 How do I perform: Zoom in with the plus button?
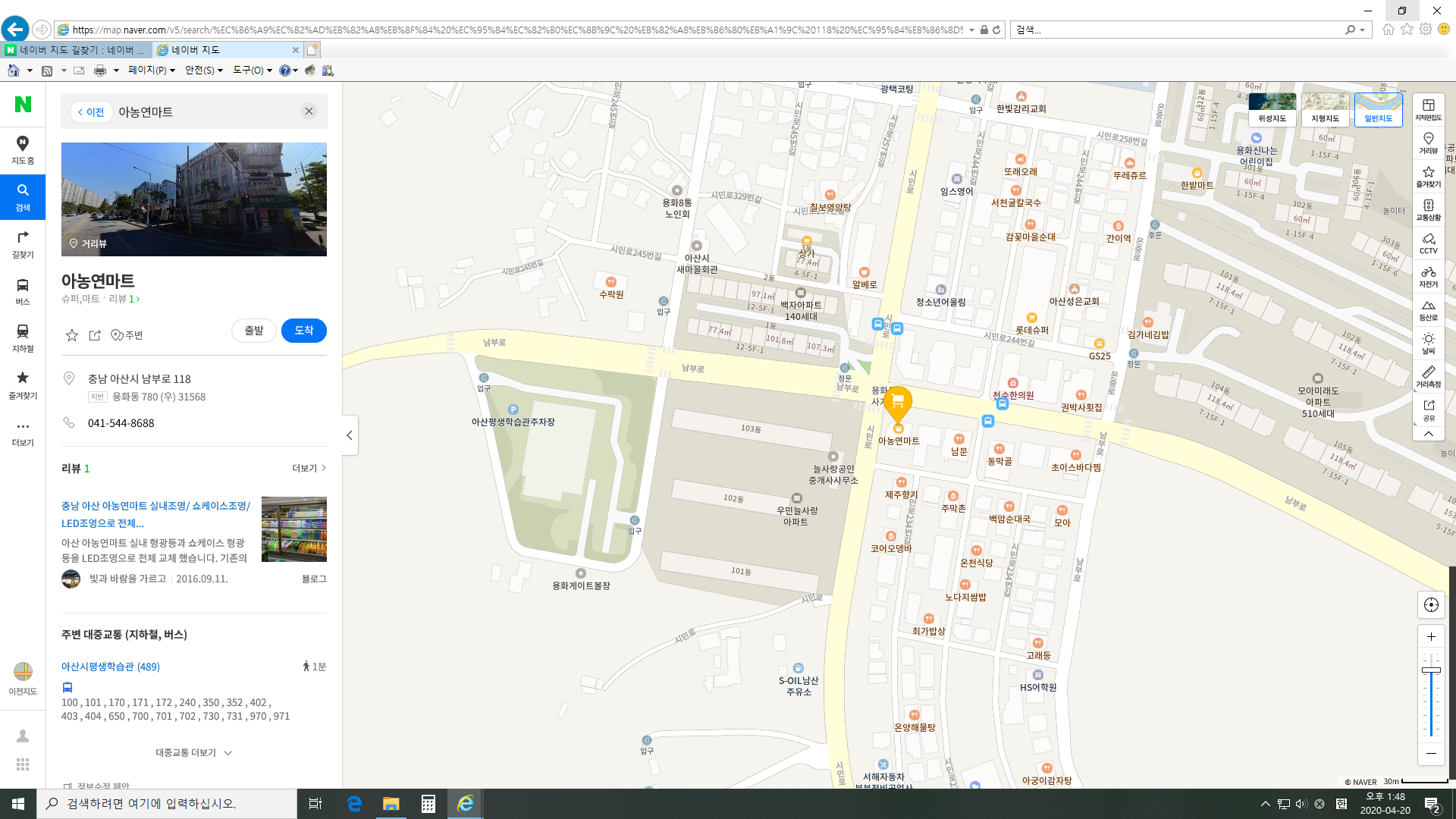coord(1430,637)
